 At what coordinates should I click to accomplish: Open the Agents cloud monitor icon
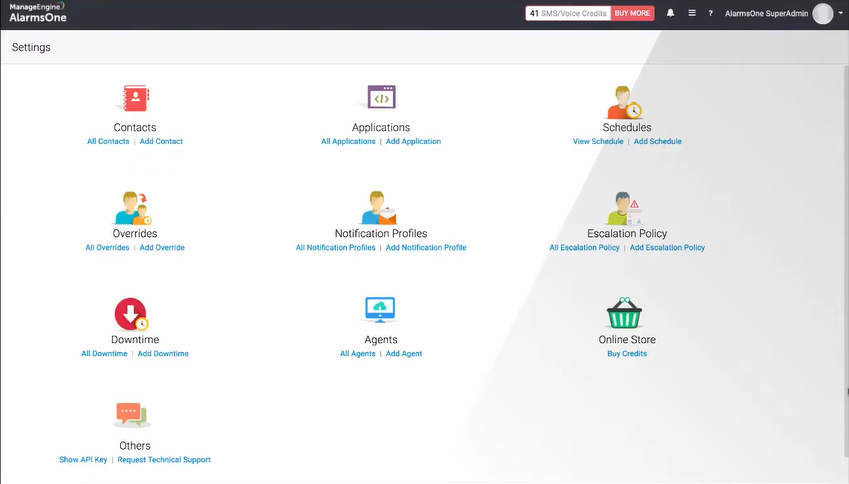(x=380, y=310)
